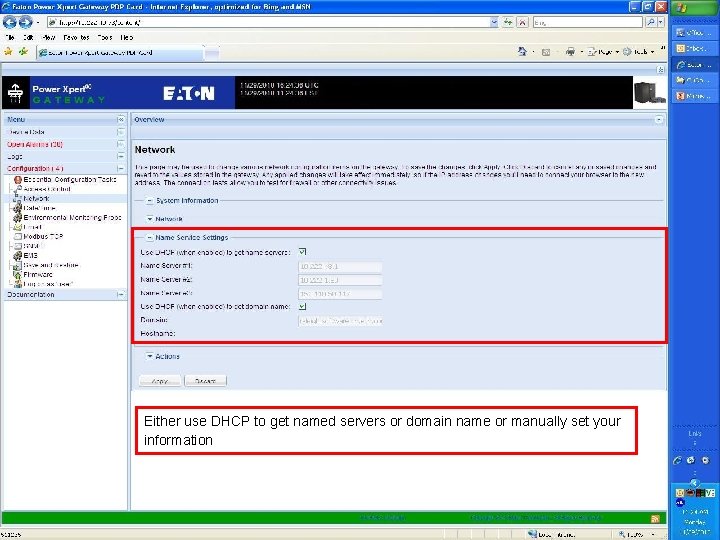Click the browser Forward arrow button
This screenshot has height=540, width=720.
(26, 22)
